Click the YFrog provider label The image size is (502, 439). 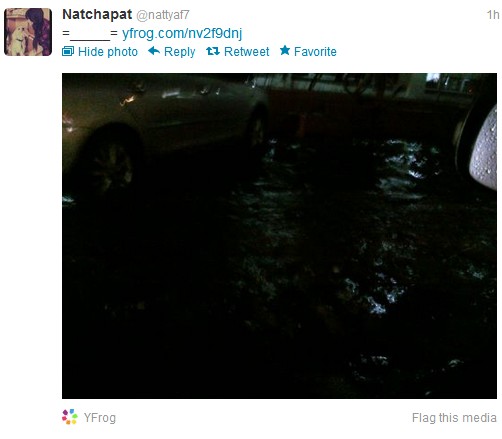click(x=100, y=418)
